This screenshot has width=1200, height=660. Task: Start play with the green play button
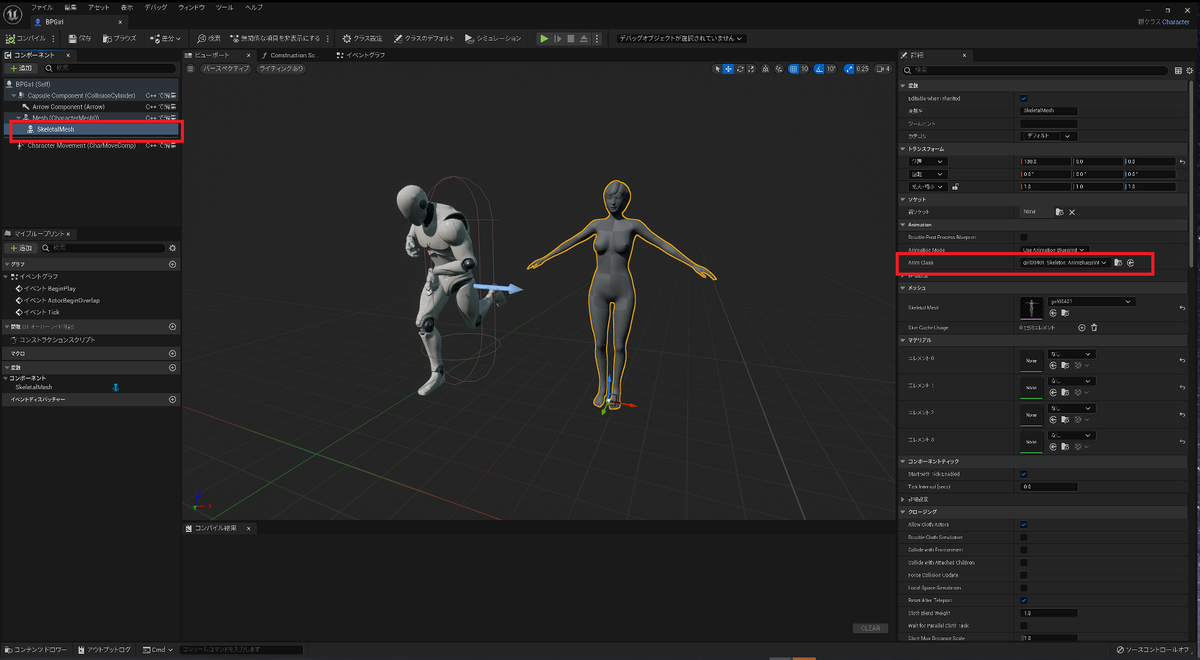tap(544, 38)
